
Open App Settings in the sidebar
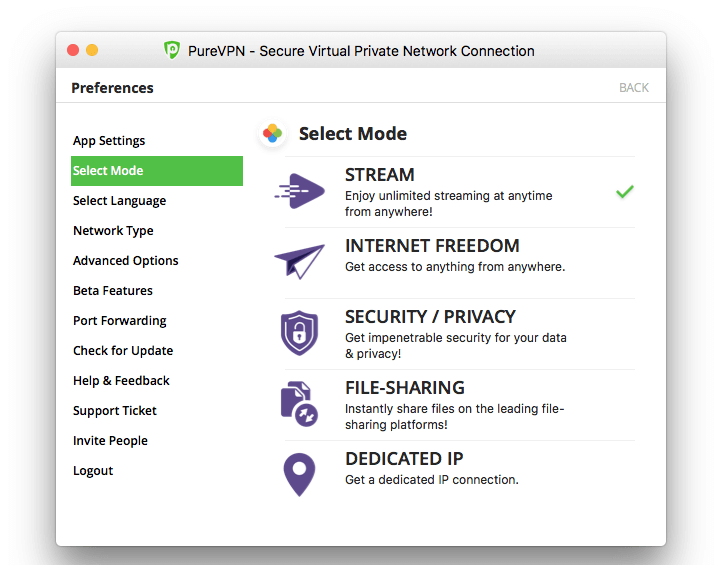tap(109, 141)
